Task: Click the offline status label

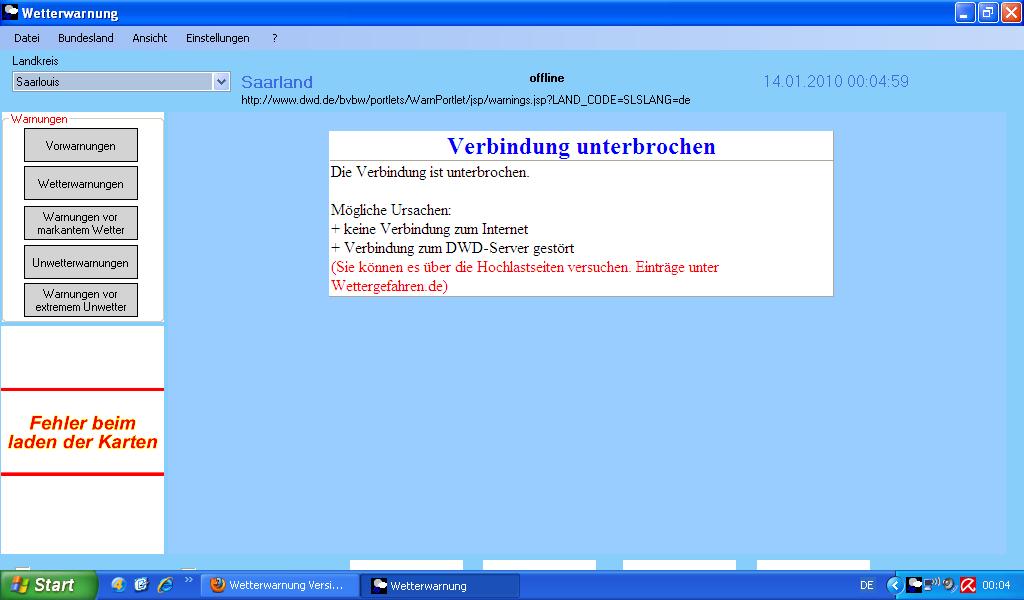Action: pyautogui.click(x=547, y=78)
